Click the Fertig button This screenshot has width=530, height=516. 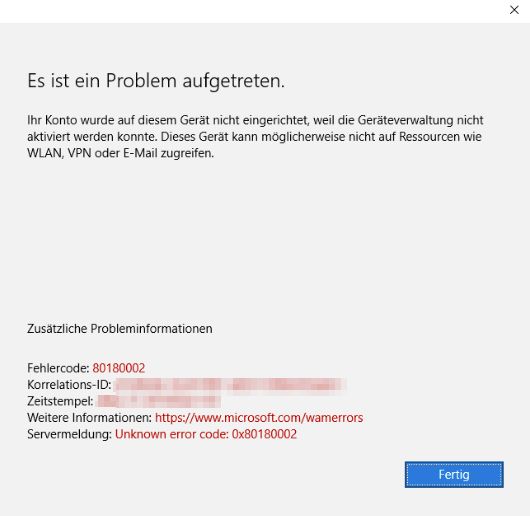point(454,474)
